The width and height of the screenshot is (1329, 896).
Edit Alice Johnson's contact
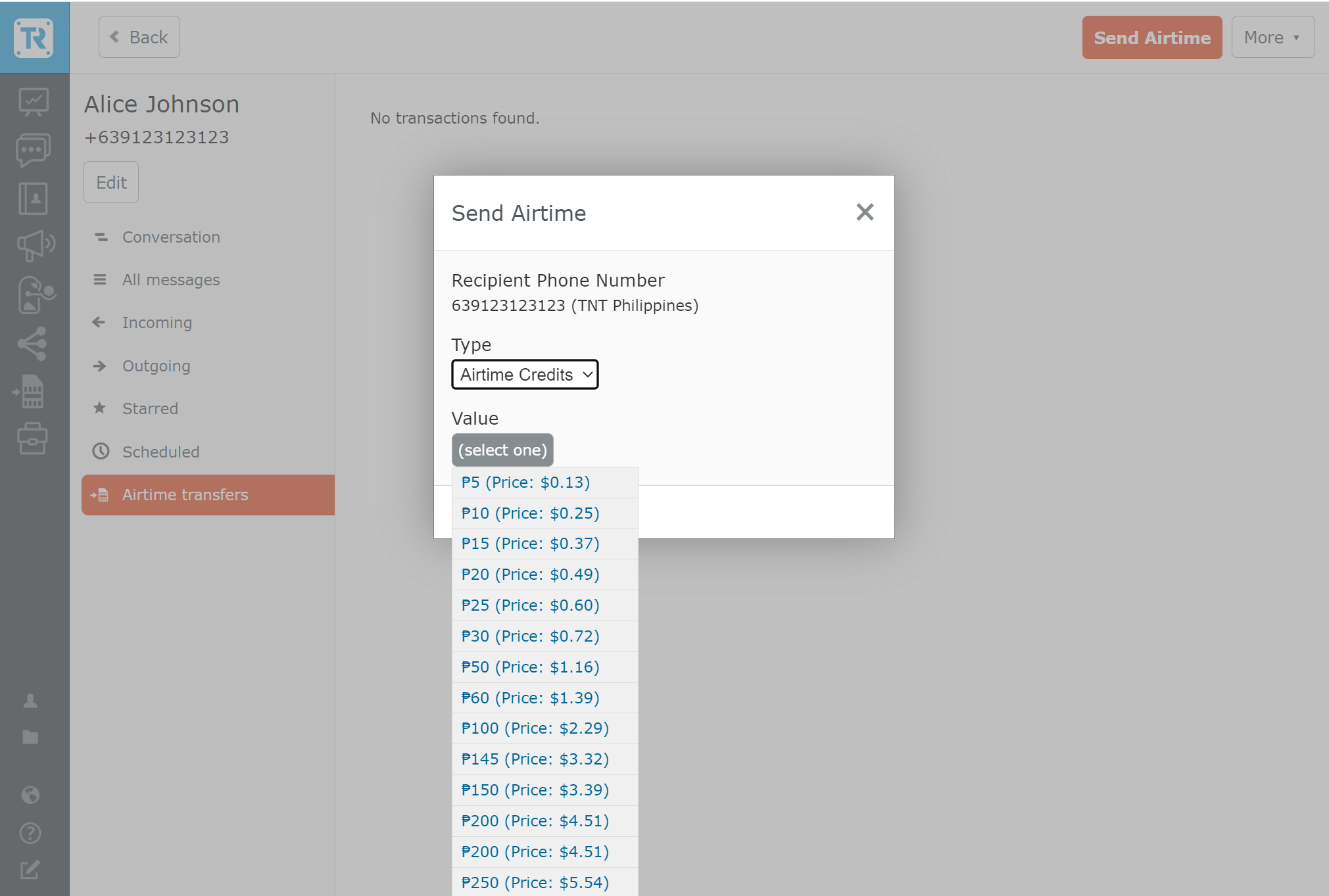tap(111, 182)
